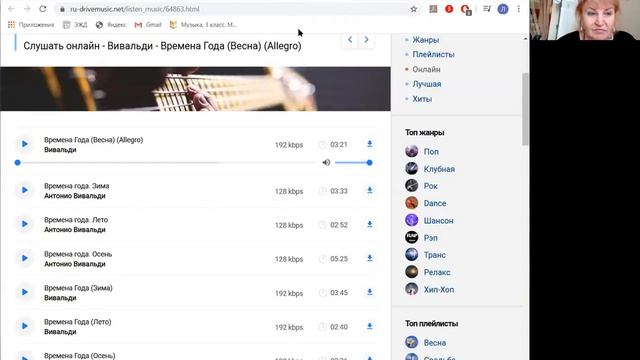This screenshot has height=360, width=640.
Task: Download Времена года. Лето 02:52 track
Action: (369, 224)
